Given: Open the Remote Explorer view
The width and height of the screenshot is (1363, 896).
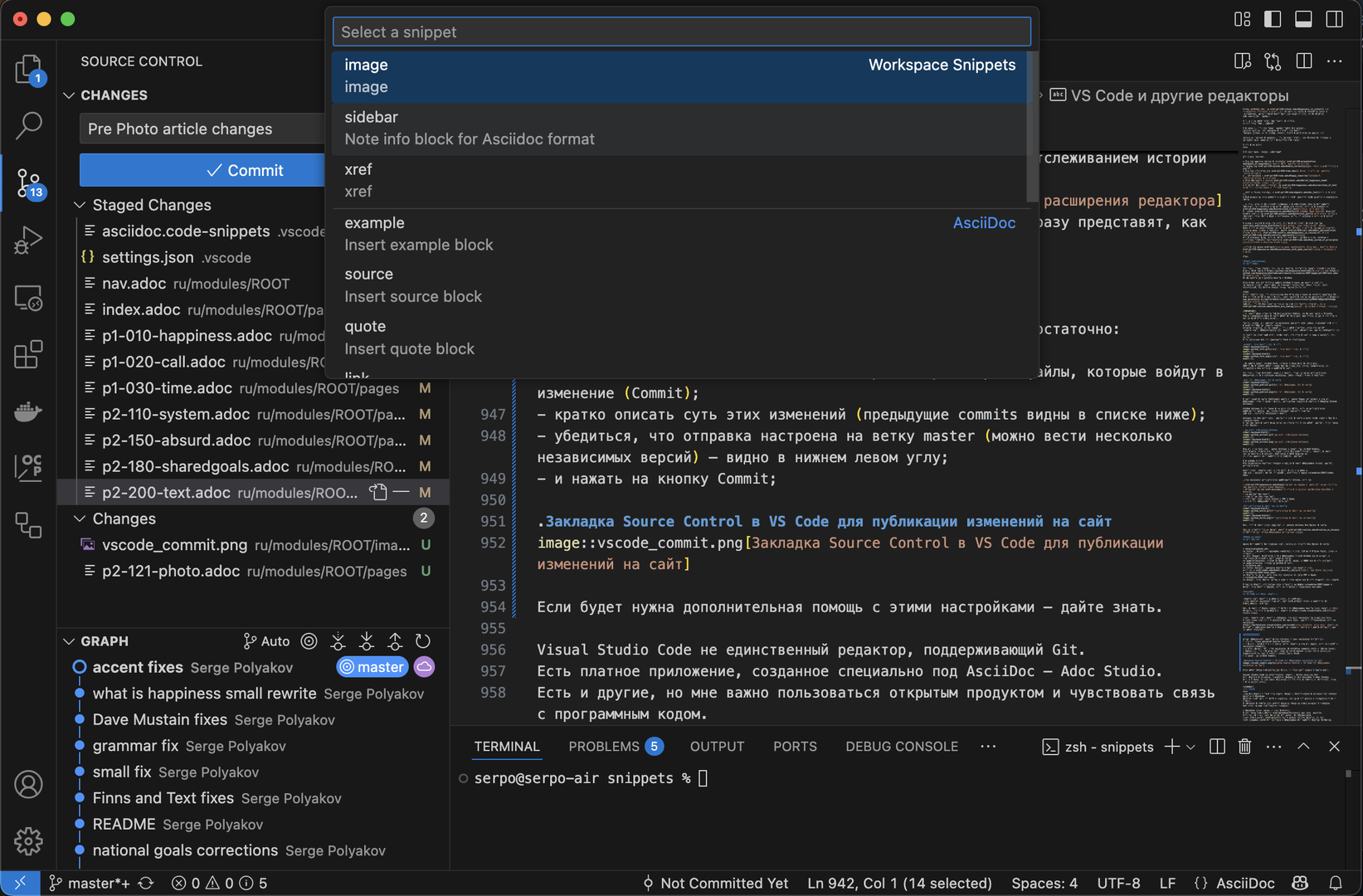Looking at the screenshot, I should click(28, 298).
